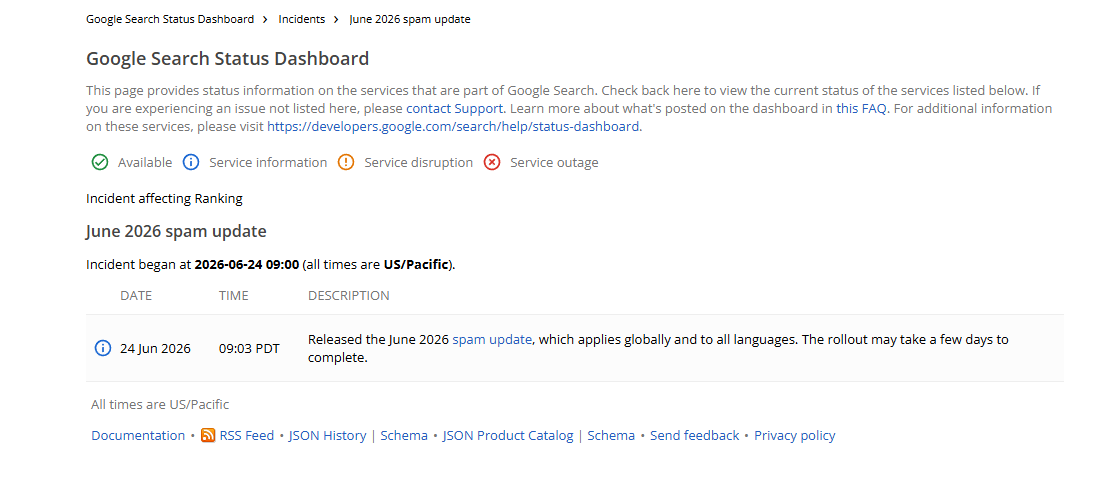The height and width of the screenshot is (495, 1102).
Task: Click breadcrumb chevron after Google Search Status Dashboard
Action: click(x=266, y=20)
